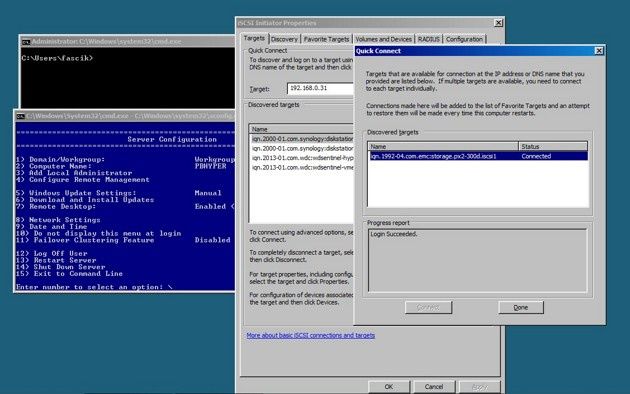
Task: Open the Volumes and Devices tab
Action: tap(383, 39)
